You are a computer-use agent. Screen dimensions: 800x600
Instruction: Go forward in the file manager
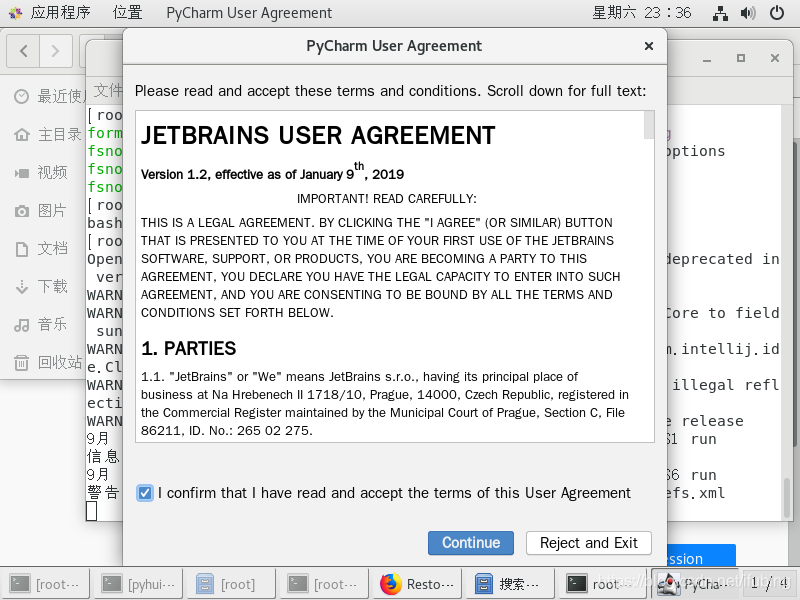pos(56,51)
